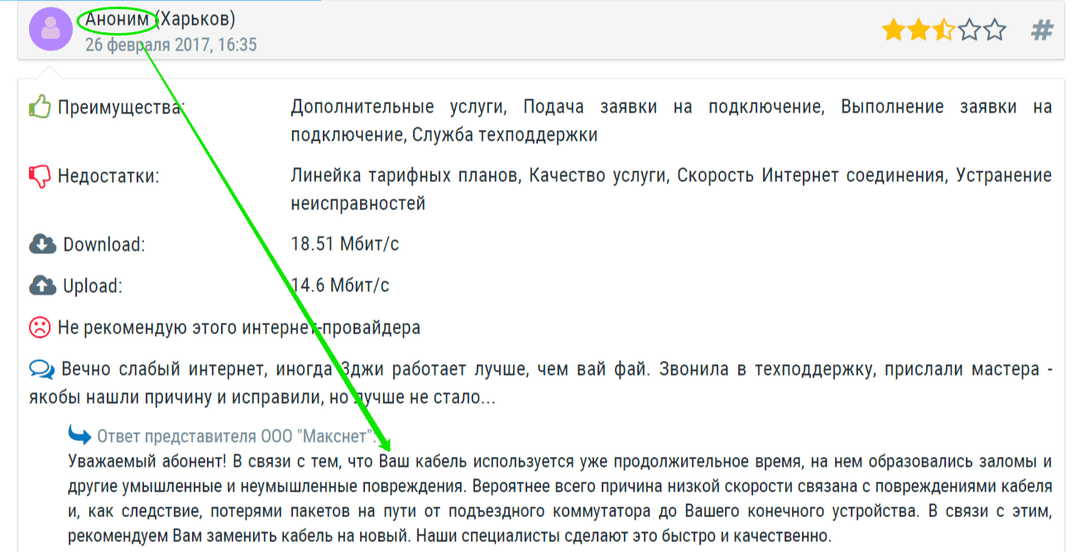The width and height of the screenshot is (1080, 552).
Task: Click the green thumbs-up Преимущества icon
Action: pos(40,107)
